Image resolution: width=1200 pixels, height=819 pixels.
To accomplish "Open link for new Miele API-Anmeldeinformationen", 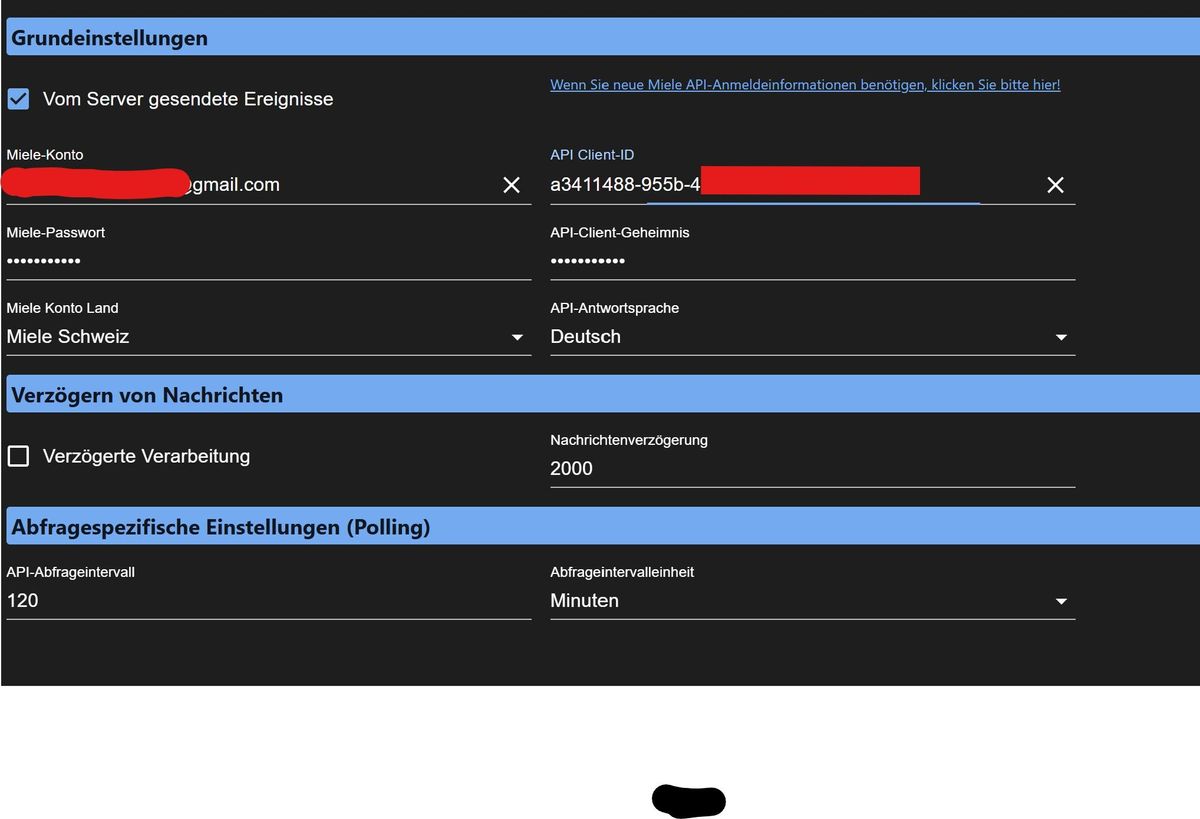I will 805,85.
